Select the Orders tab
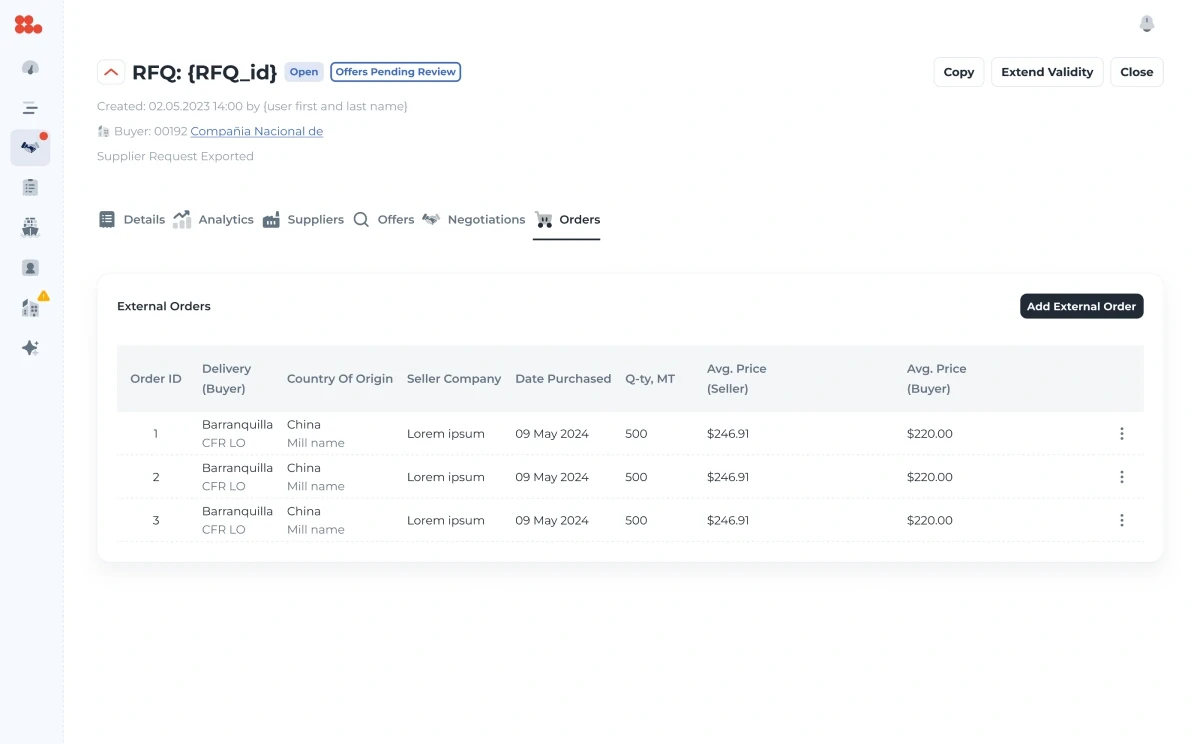 click(567, 219)
